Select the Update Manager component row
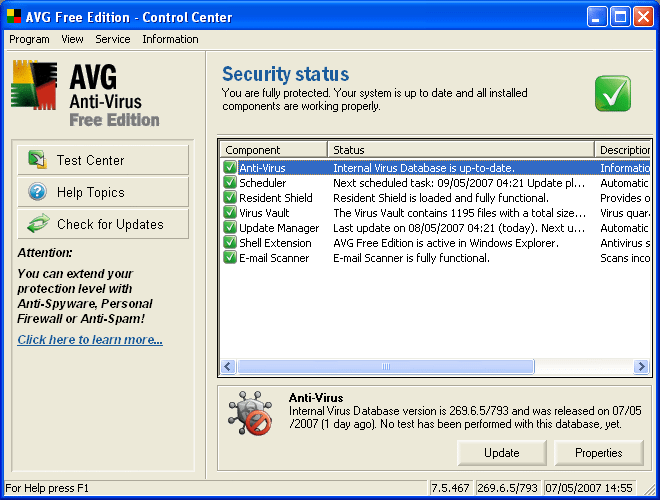Image resolution: width=660 pixels, height=500 pixels. point(436,228)
